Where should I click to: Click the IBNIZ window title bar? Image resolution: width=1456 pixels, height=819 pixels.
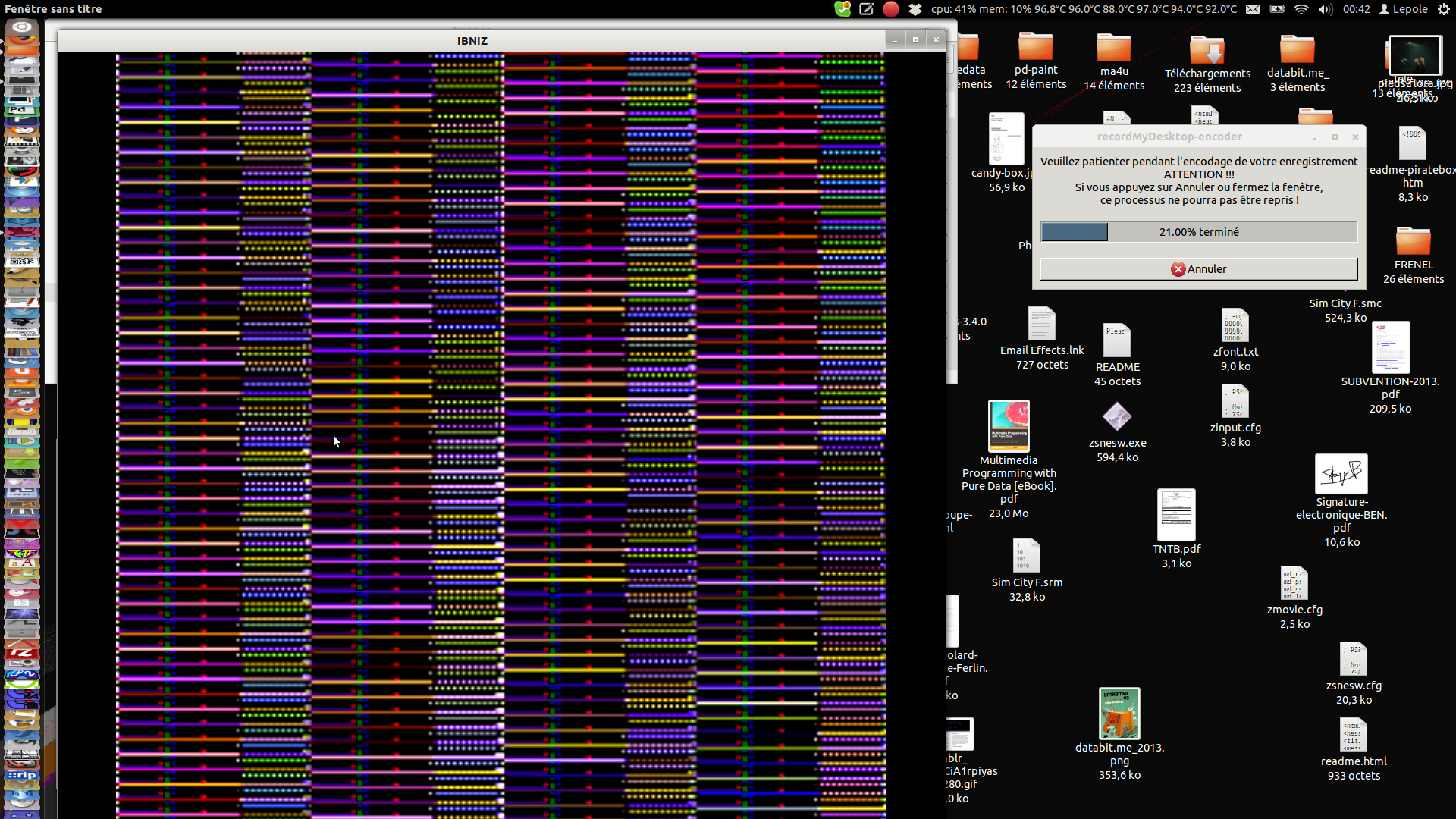[x=472, y=41]
